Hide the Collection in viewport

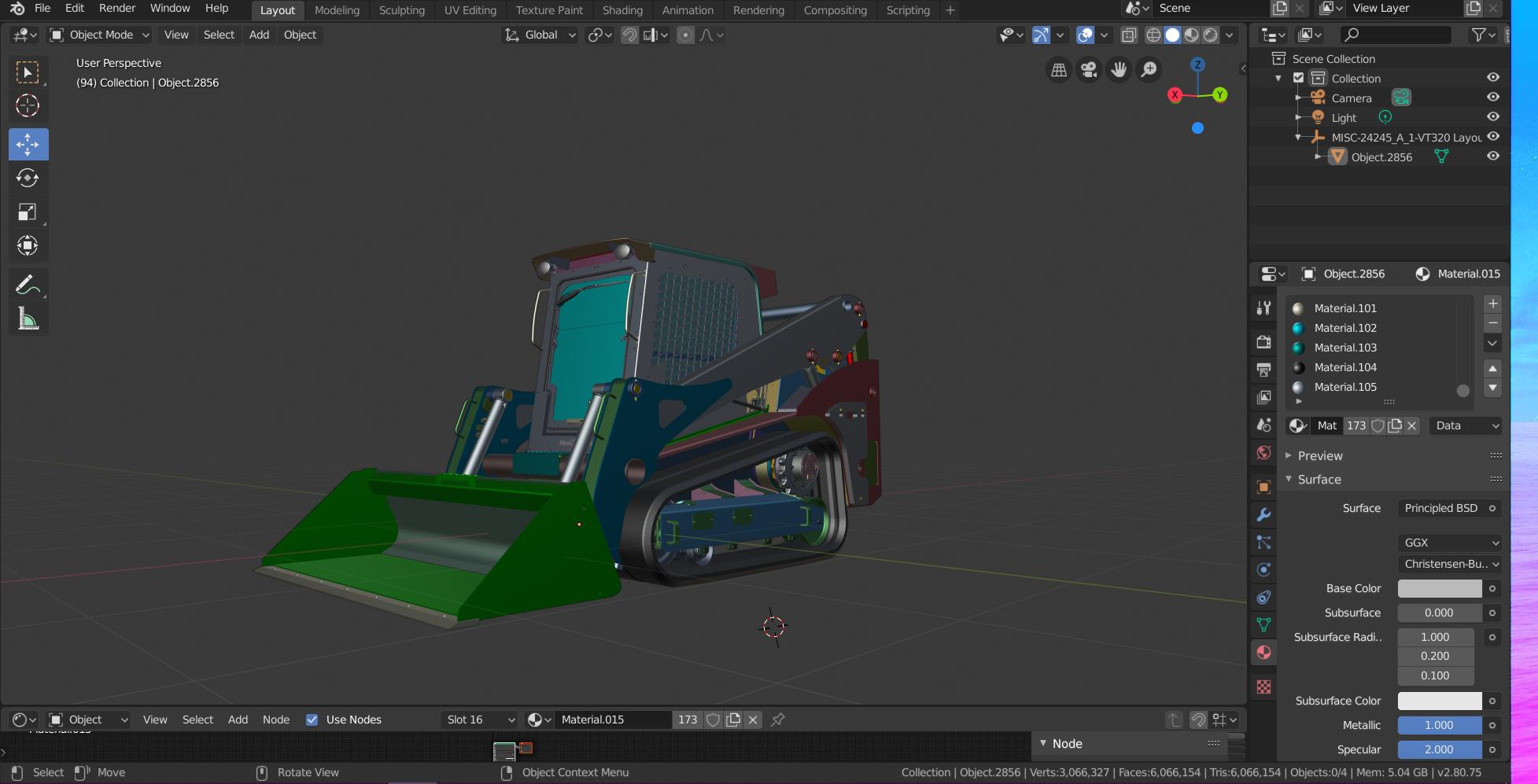click(x=1492, y=77)
